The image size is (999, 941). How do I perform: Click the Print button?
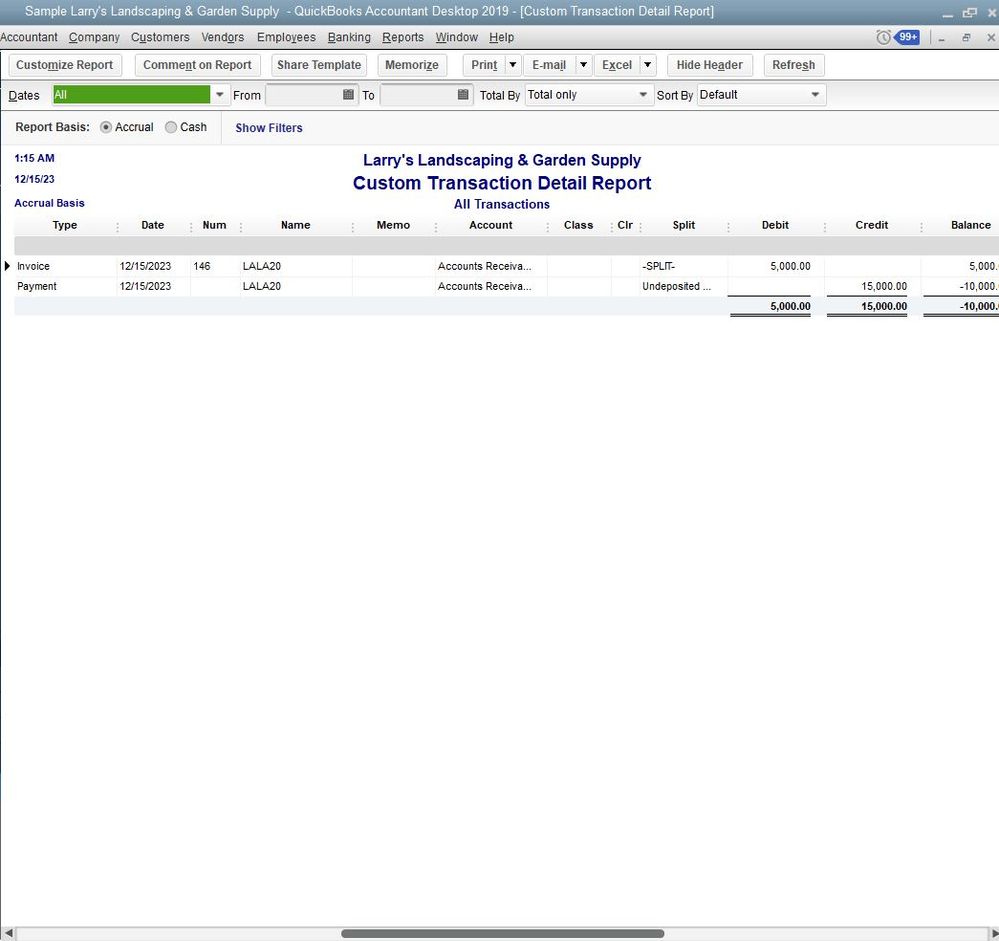coord(484,65)
